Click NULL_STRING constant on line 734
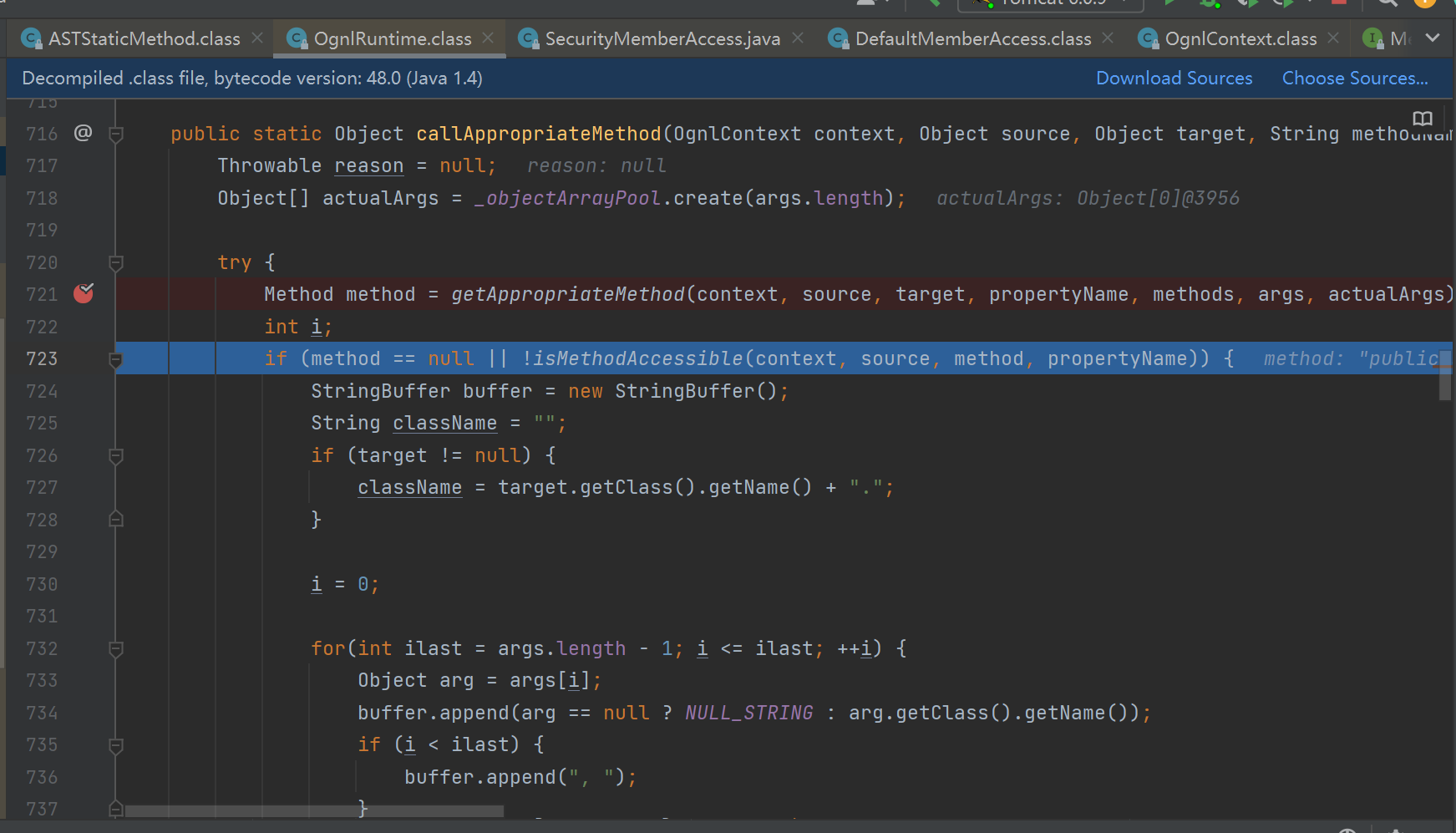The height and width of the screenshot is (833, 1456). pyautogui.click(x=749, y=713)
